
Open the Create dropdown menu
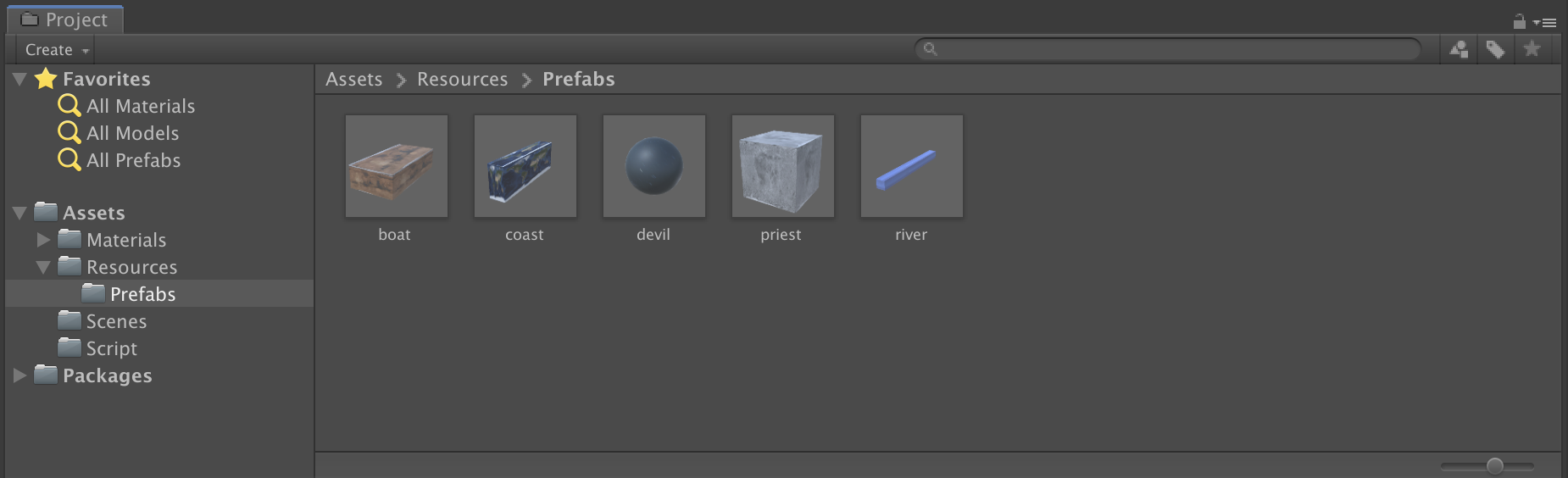(56, 50)
